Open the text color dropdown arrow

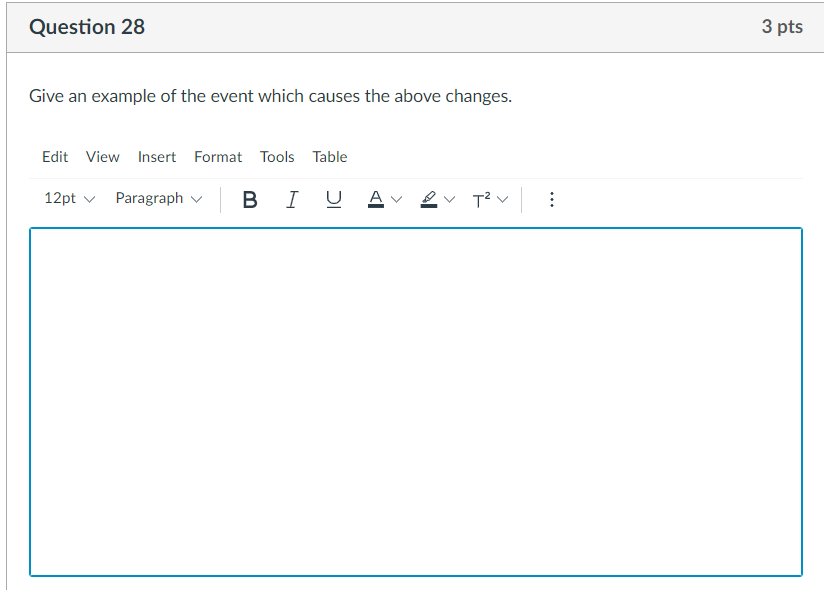click(397, 199)
